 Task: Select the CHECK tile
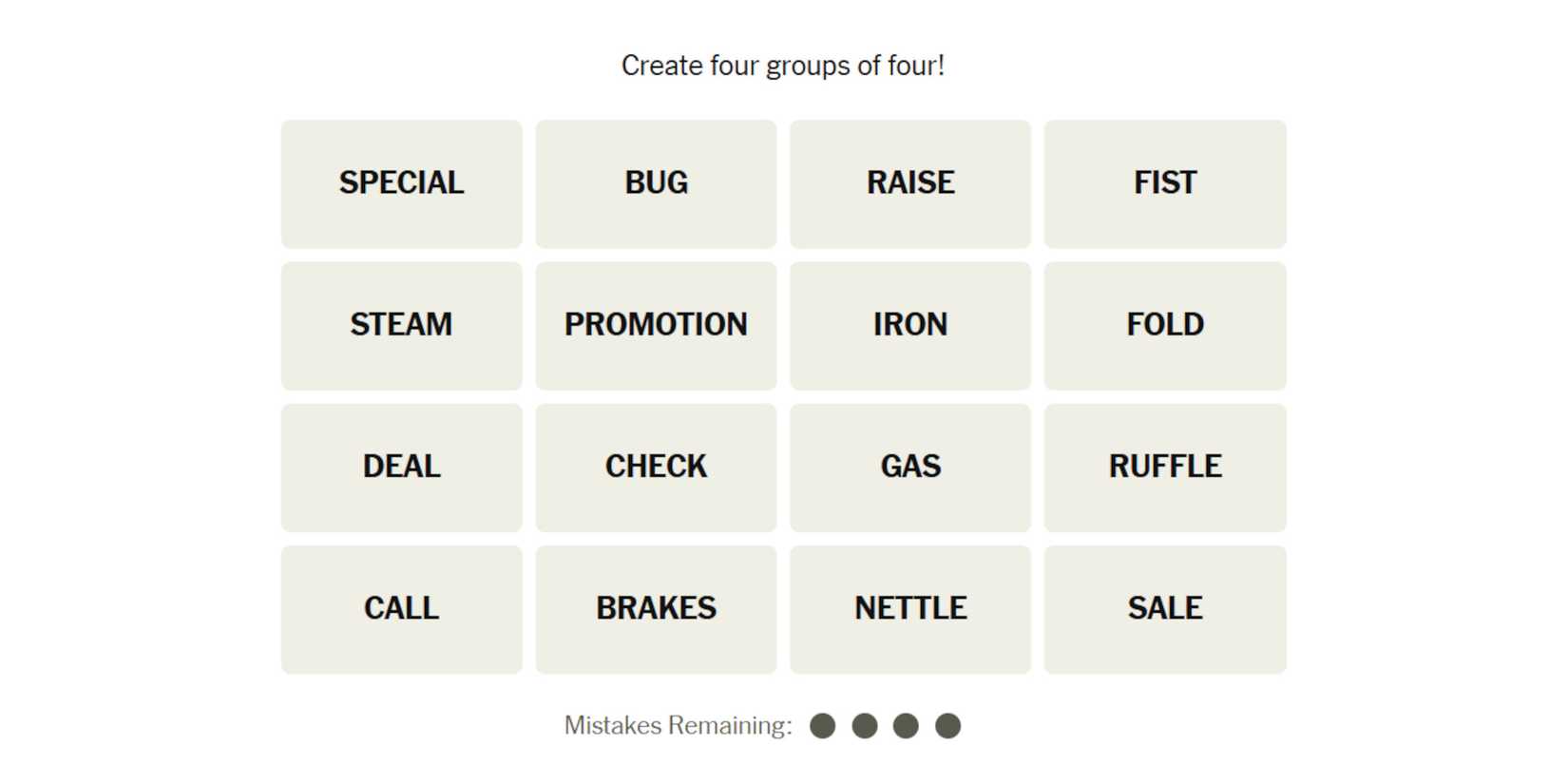pyautogui.click(x=656, y=467)
